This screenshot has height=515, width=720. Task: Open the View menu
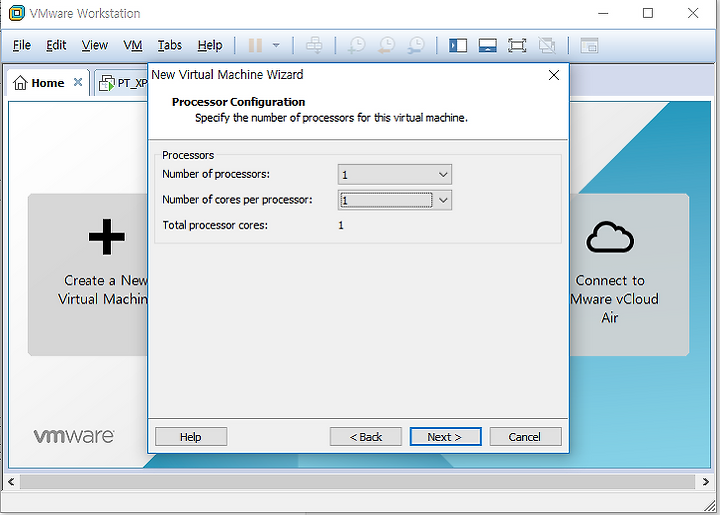coord(95,45)
